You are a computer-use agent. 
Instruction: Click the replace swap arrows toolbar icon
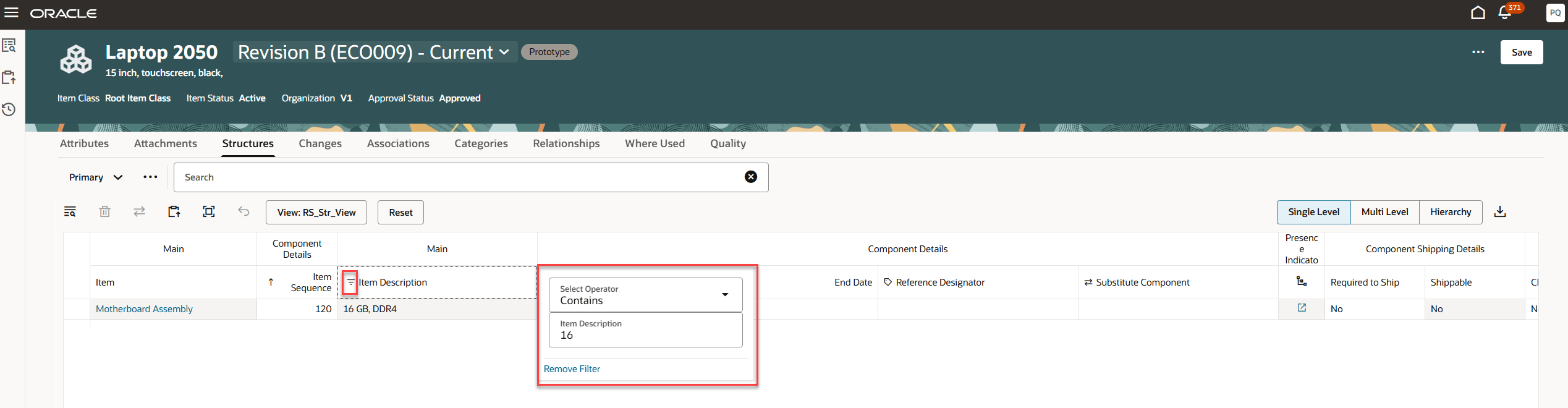click(139, 212)
